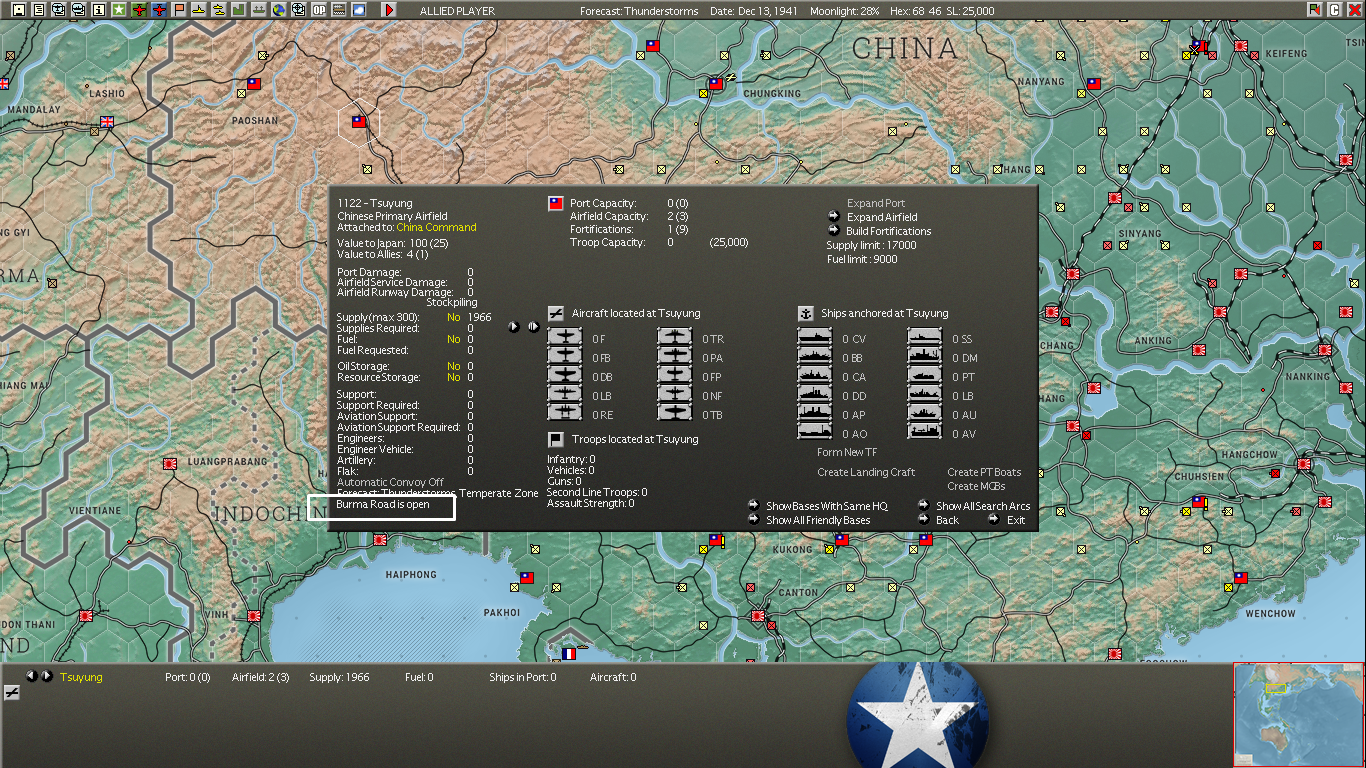Click the minimap in bottom-right corner

pos(1298,714)
